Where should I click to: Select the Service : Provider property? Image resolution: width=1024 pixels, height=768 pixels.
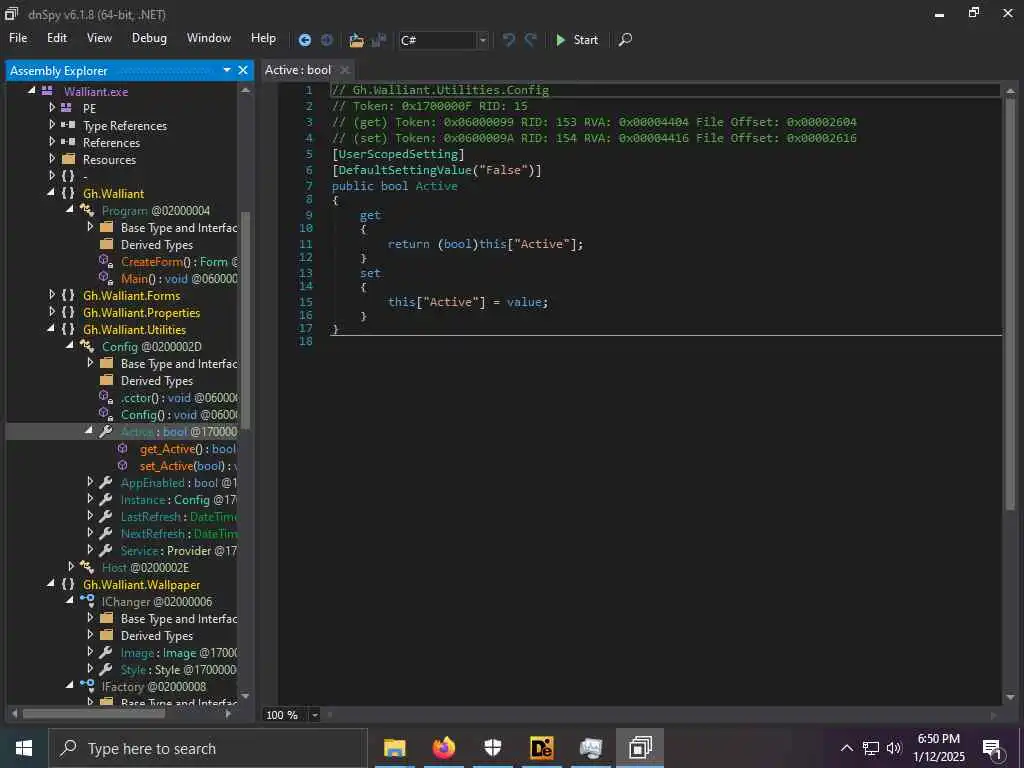(x=178, y=550)
